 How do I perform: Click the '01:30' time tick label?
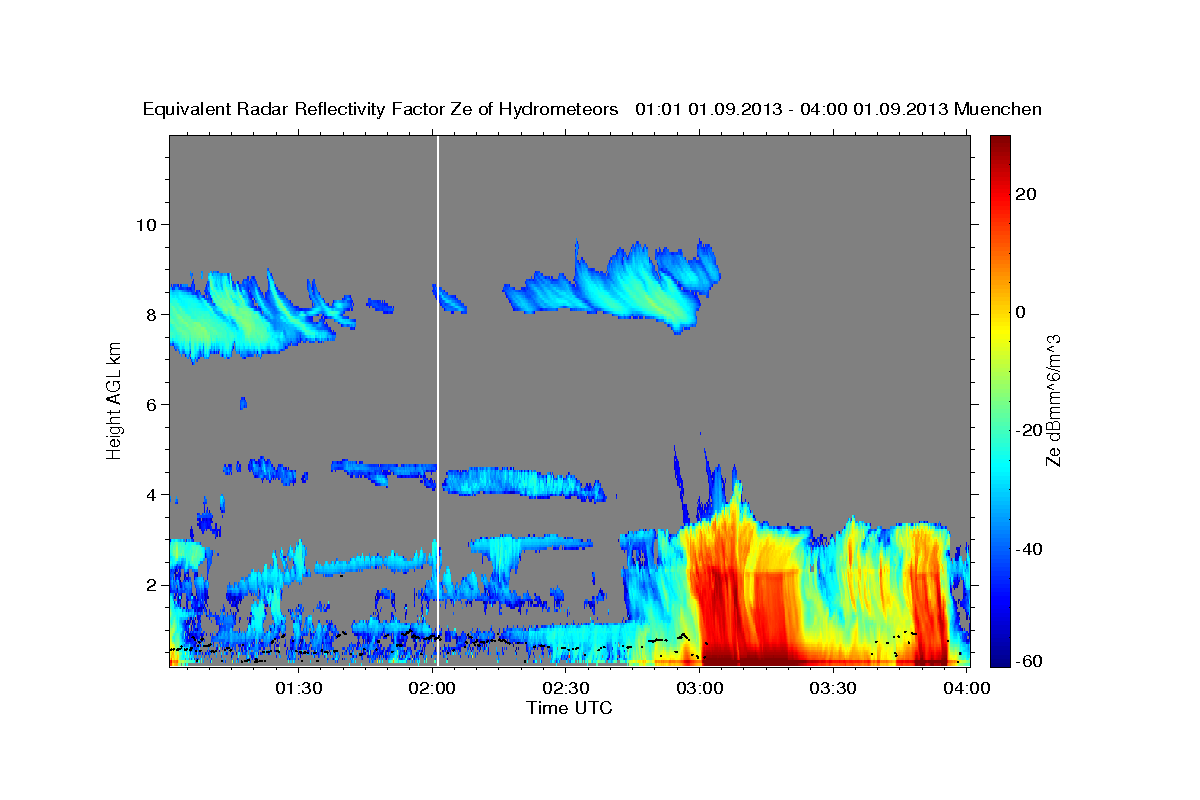[x=298, y=688]
